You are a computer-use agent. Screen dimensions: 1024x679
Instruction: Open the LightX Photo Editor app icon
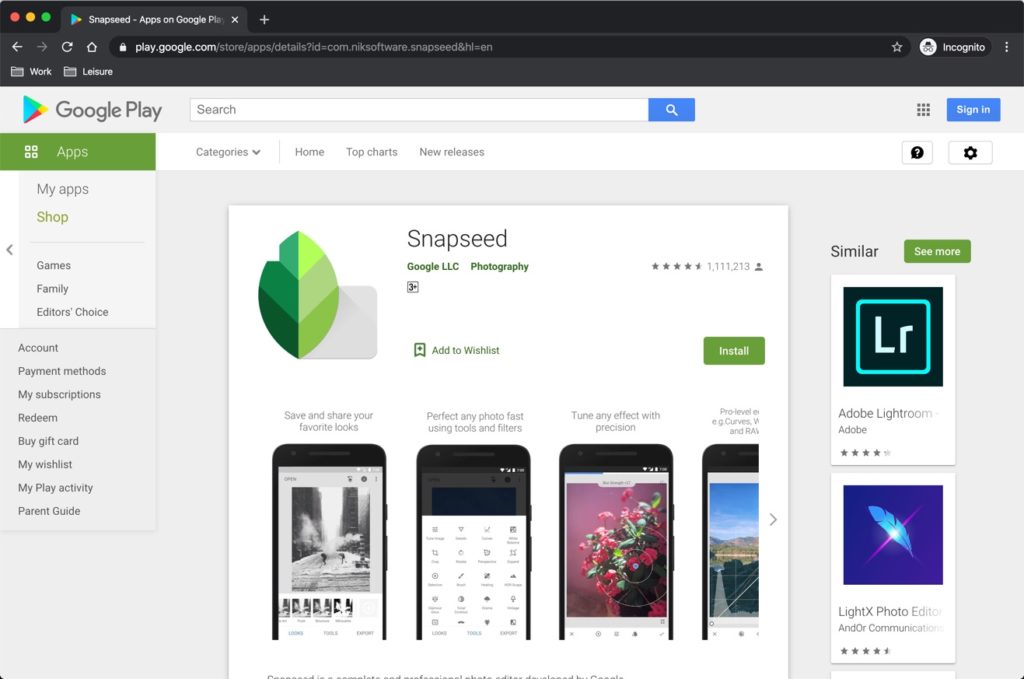pyautogui.click(x=893, y=535)
